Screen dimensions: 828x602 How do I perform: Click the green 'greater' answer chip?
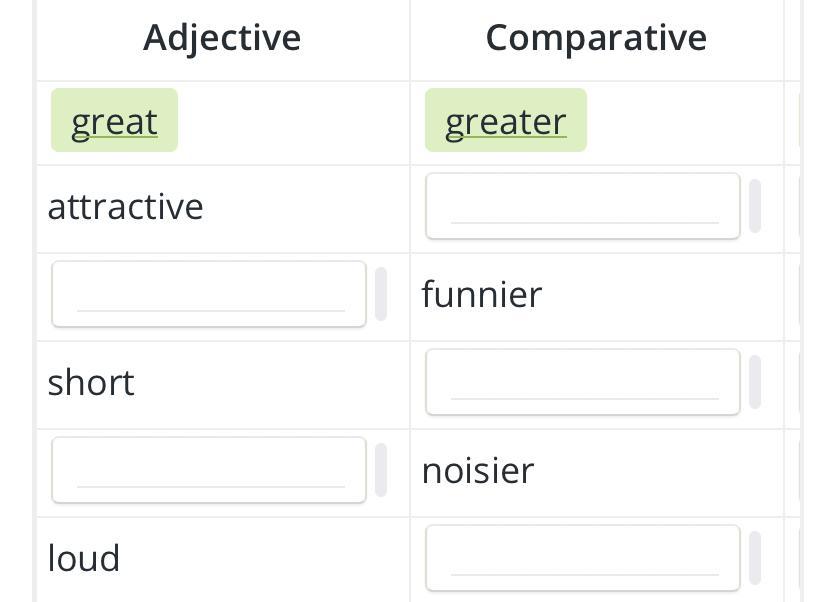tap(505, 121)
